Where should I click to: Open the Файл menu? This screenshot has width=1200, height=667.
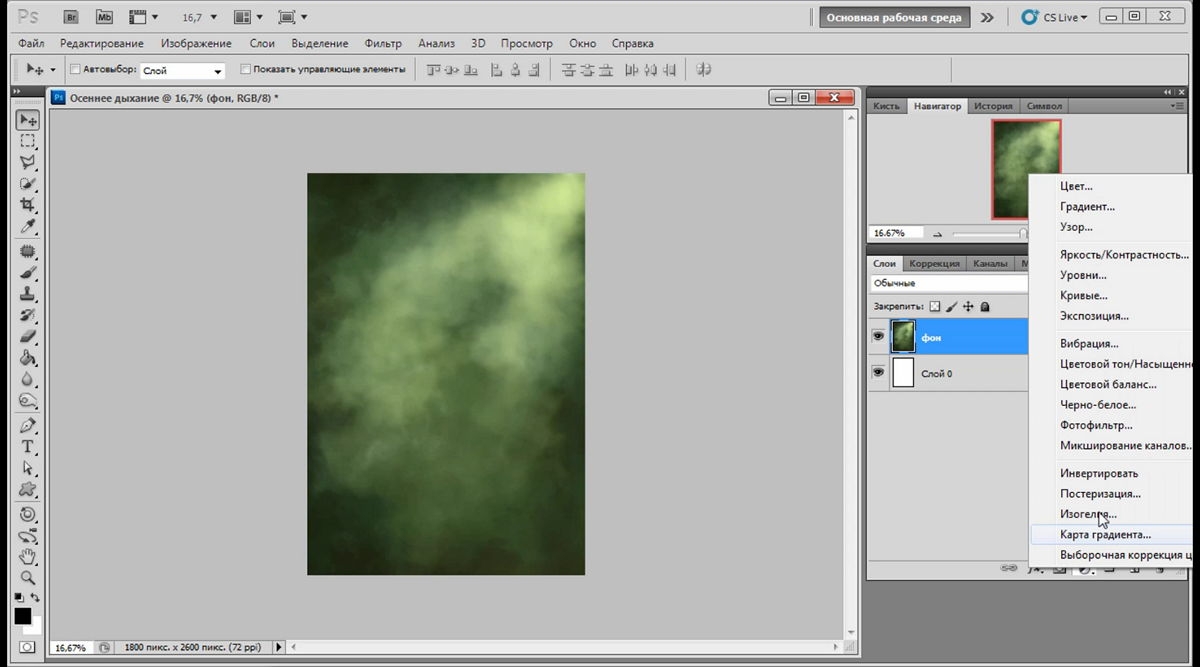click(x=31, y=44)
